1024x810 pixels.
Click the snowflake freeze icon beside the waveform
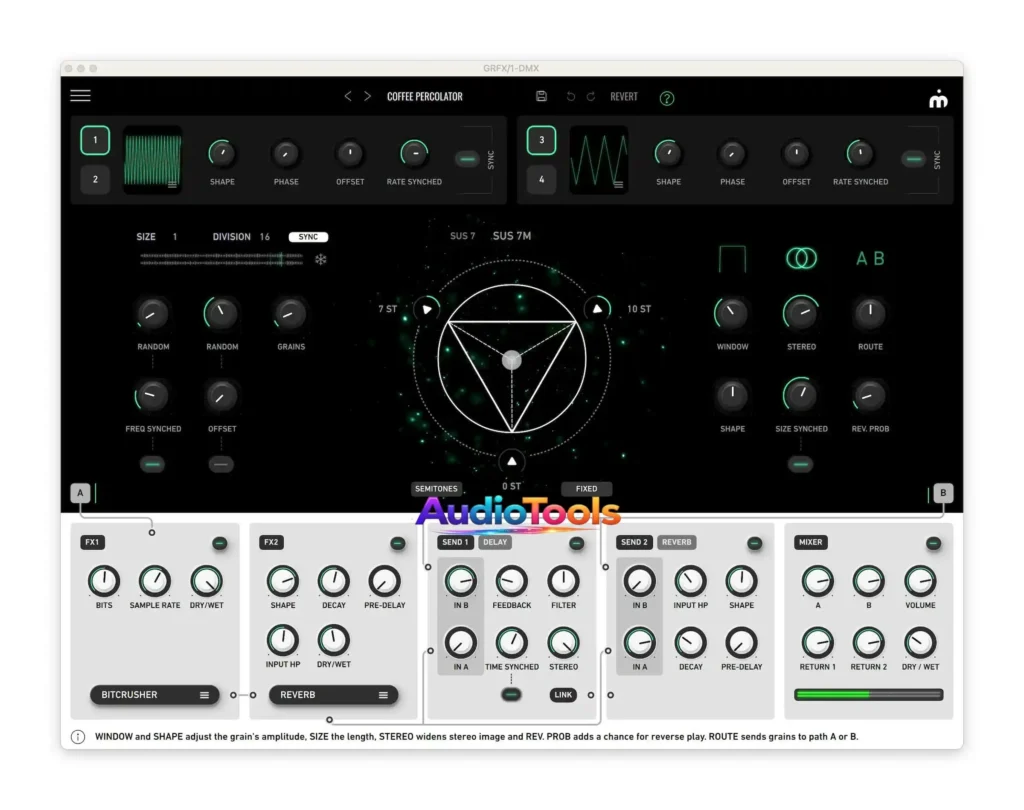point(320,258)
